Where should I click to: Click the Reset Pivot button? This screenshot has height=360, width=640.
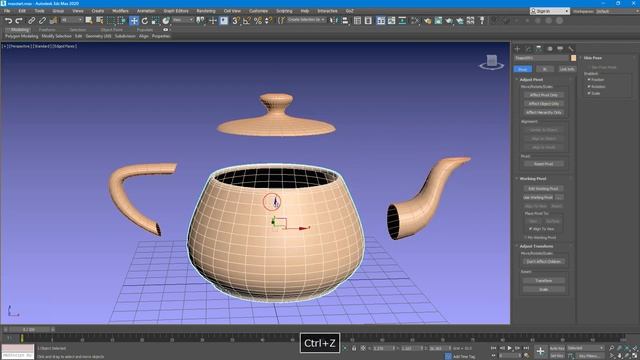544,164
